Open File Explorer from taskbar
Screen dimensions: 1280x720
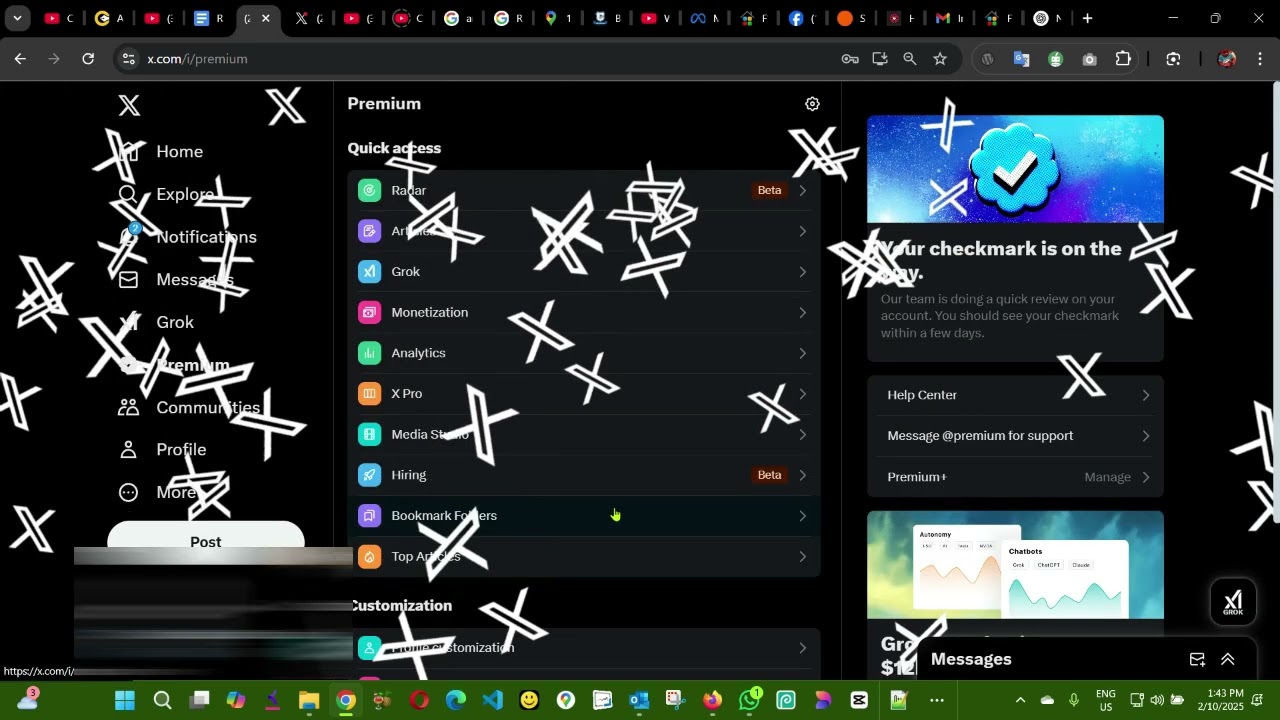coord(309,700)
